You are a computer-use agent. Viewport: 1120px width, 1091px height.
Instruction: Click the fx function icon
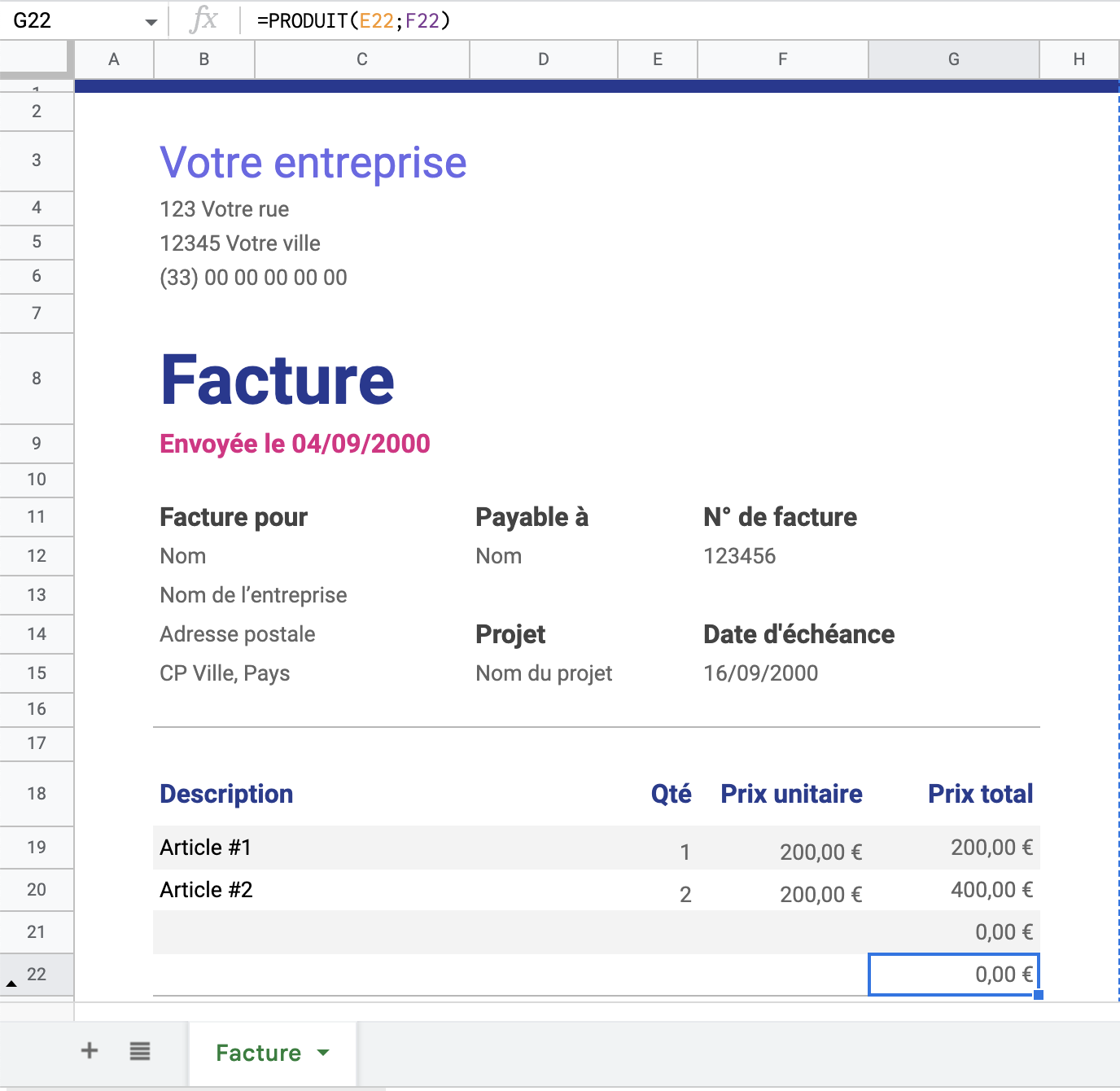[206, 20]
